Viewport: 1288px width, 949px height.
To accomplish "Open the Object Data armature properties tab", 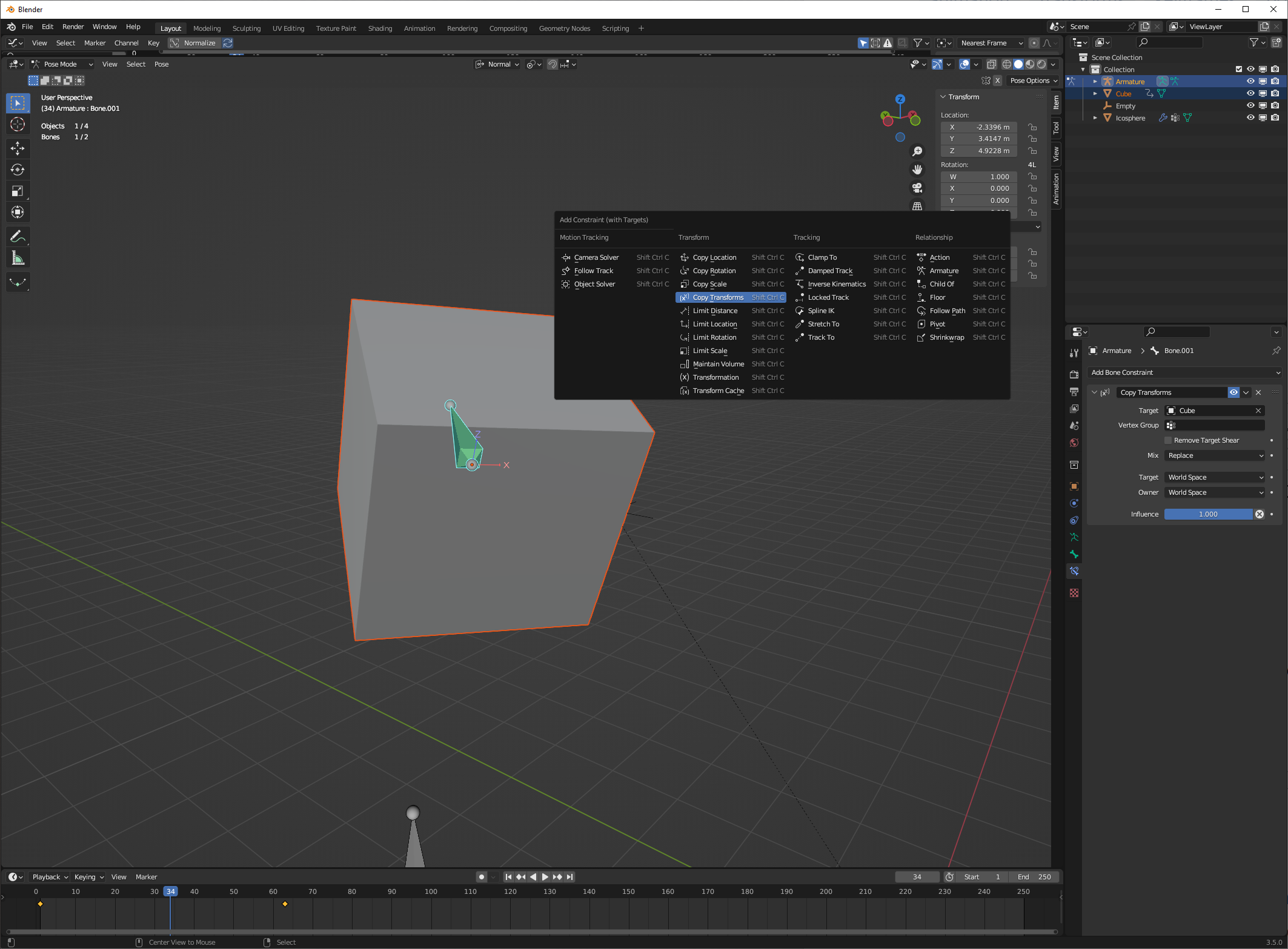I will (1074, 537).
